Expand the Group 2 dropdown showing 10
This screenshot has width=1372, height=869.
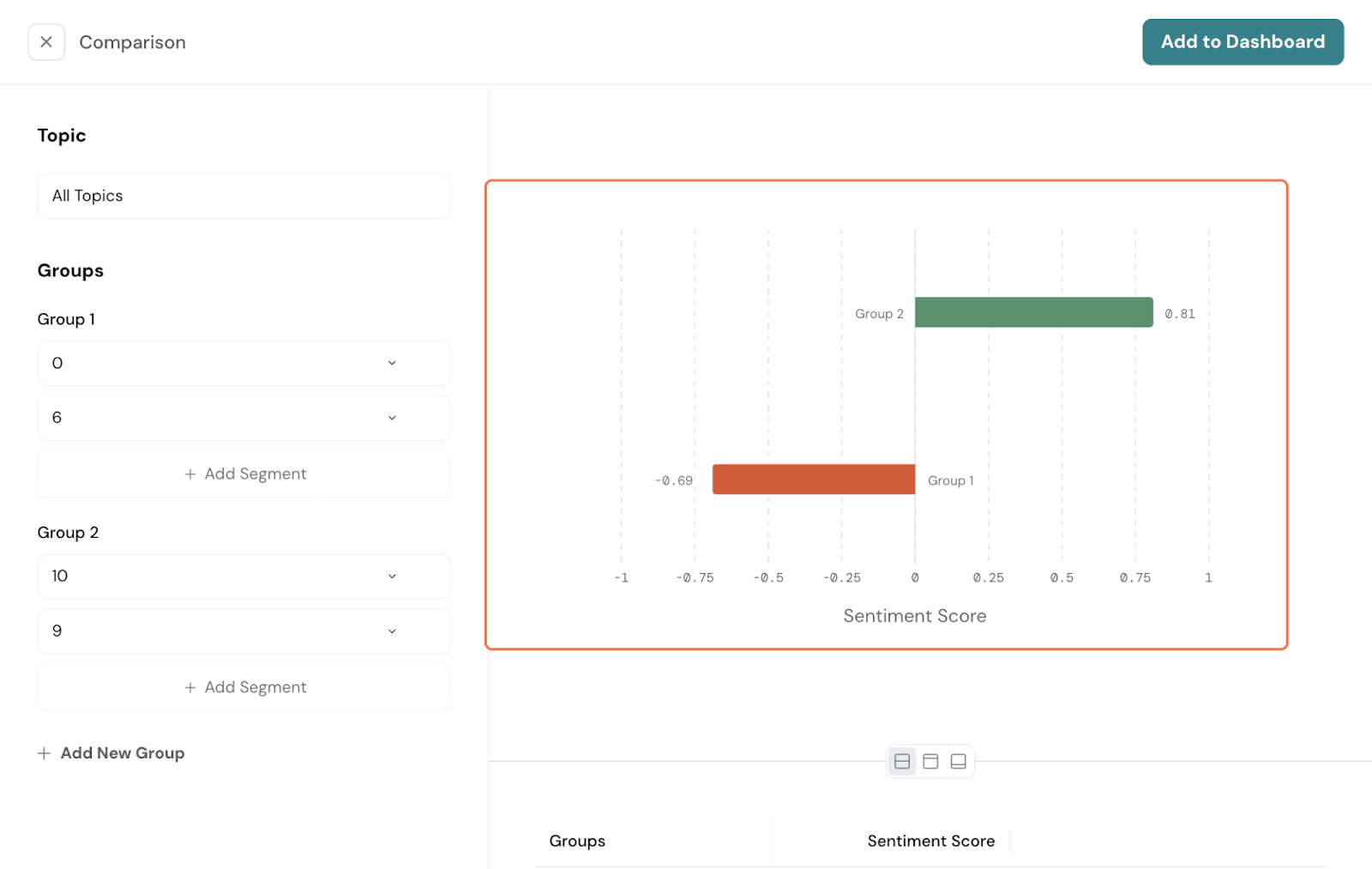point(244,576)
